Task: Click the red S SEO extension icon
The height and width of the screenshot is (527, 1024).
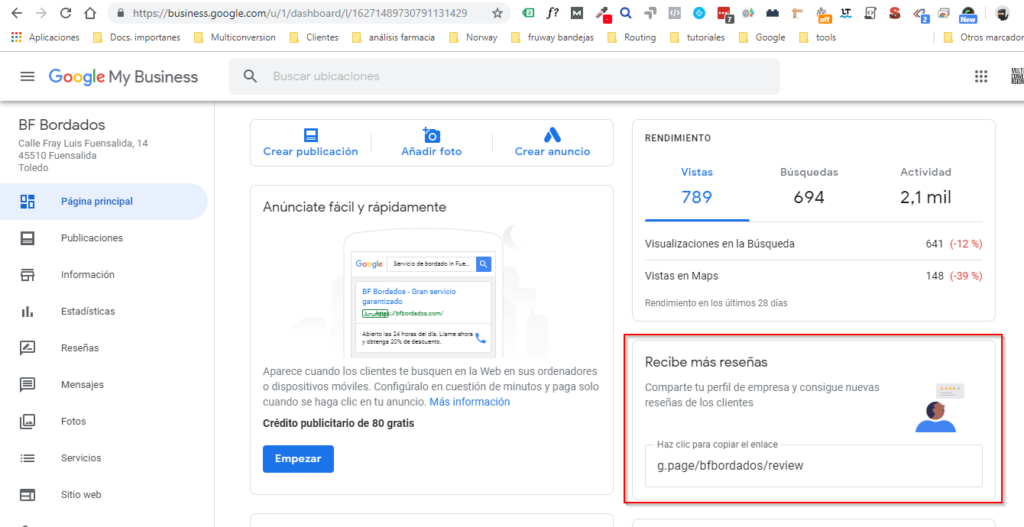Action: 895,13
